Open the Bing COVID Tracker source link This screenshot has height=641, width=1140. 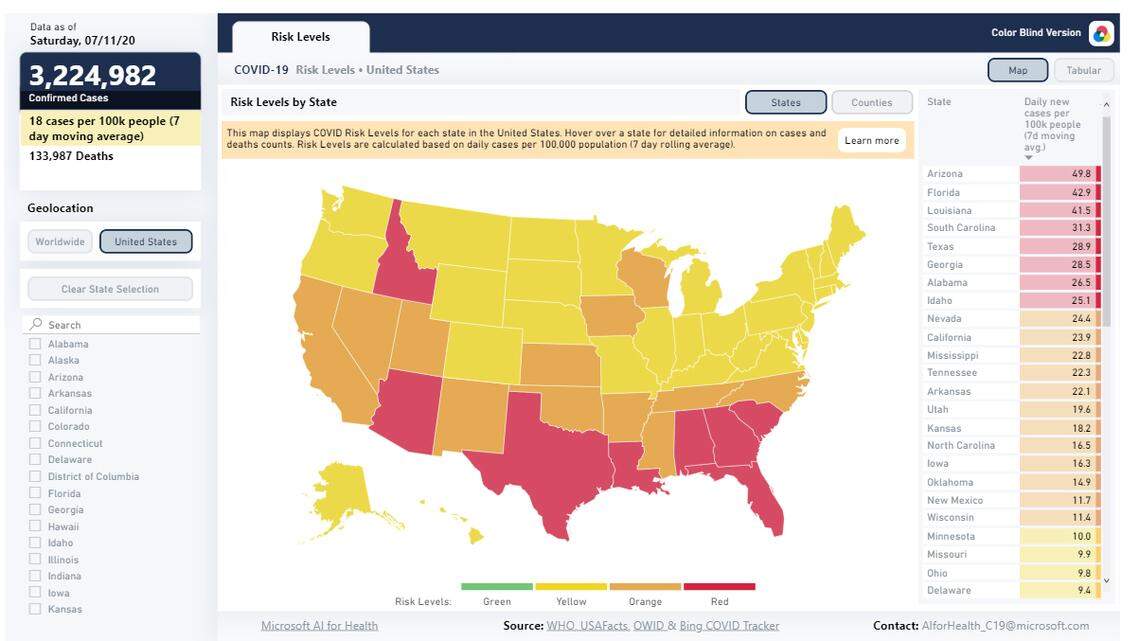[x=728, y=624]
